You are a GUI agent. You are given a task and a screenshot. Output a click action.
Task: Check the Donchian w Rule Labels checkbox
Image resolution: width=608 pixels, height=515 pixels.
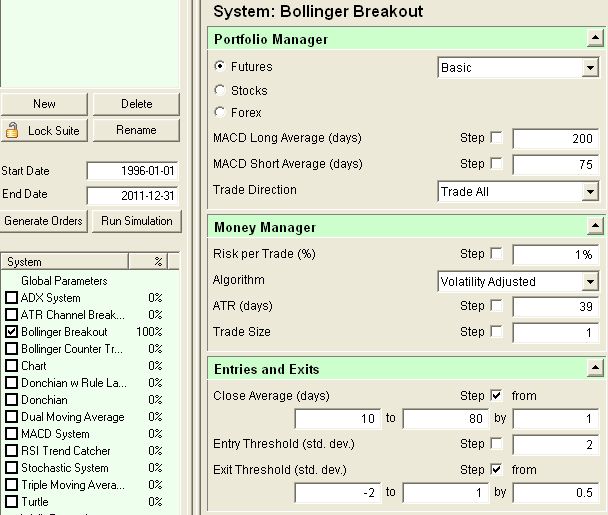pos(12,382)
